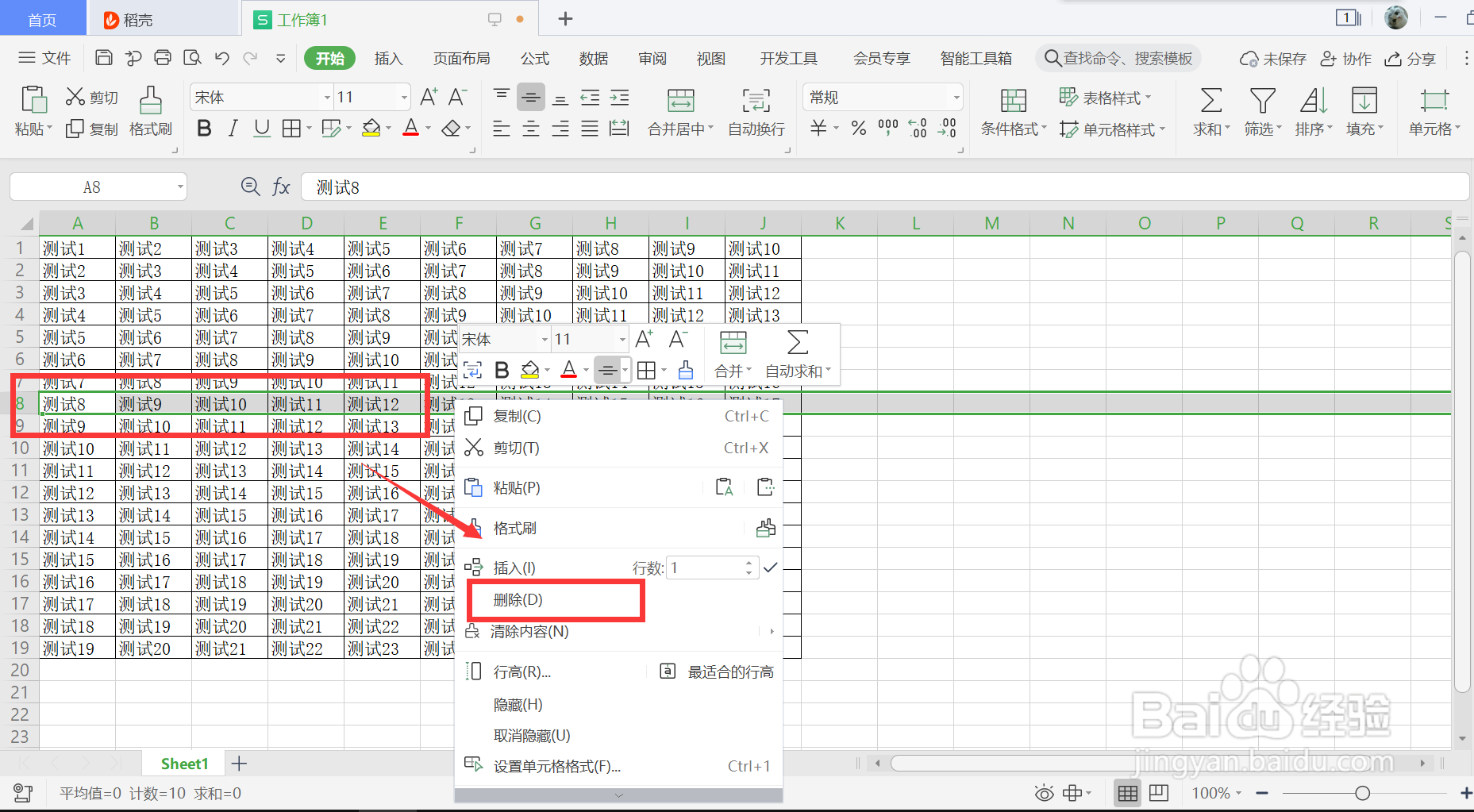Open the ribbon font size 11 dropdown
The width and height of the screenshot is (1474, 812).
404,98
